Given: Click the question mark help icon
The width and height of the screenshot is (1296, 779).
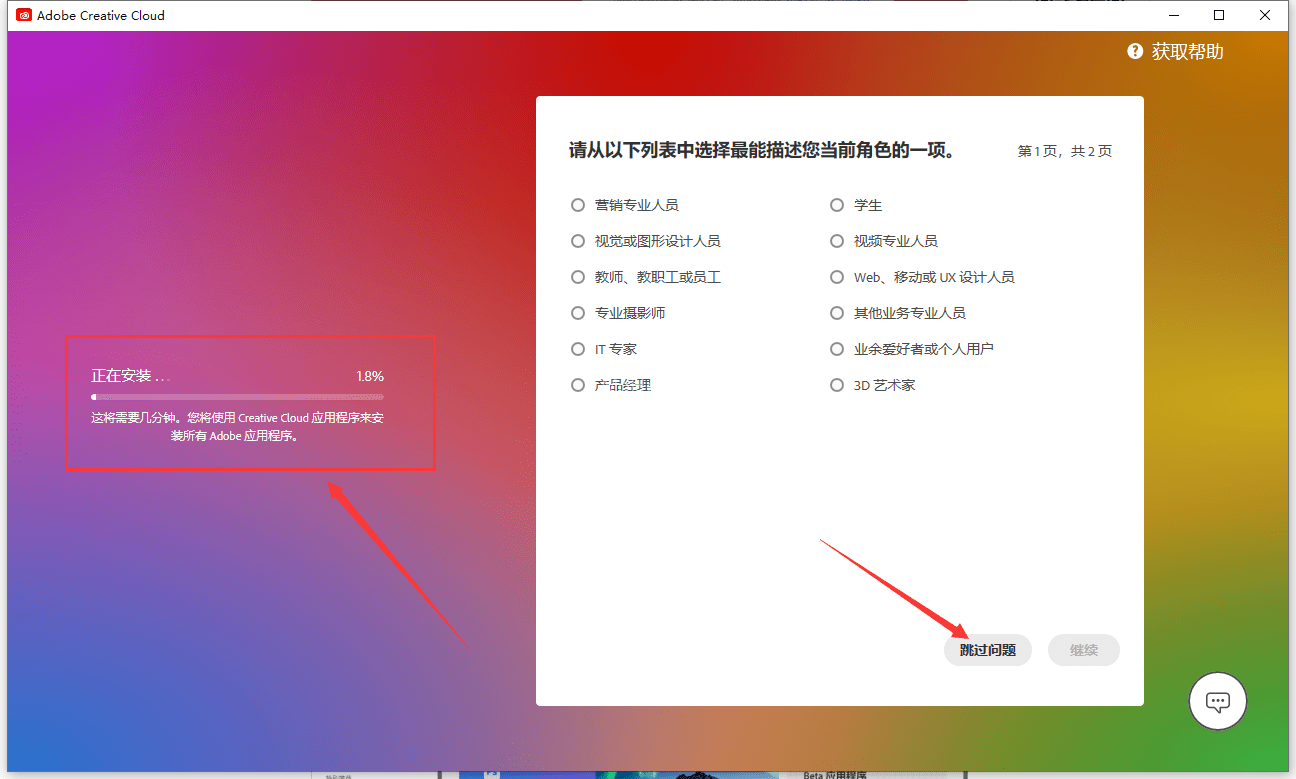Looking at the screenshot, I should tap(1135, 51).
